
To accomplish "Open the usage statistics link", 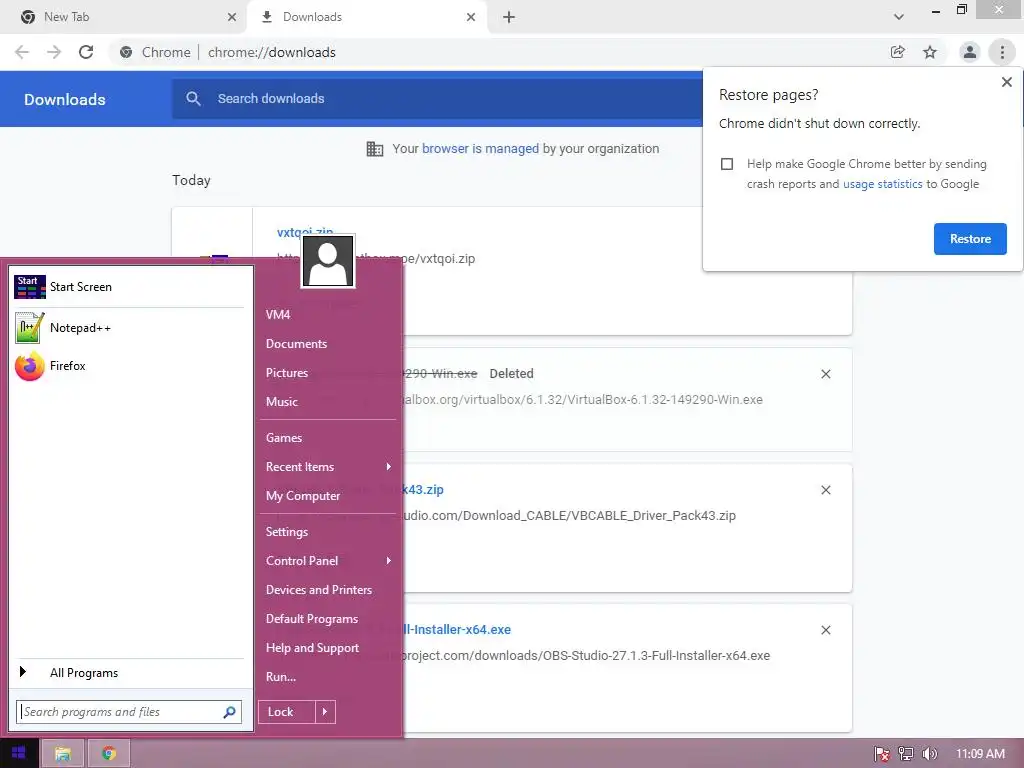I will coord(882,184).
